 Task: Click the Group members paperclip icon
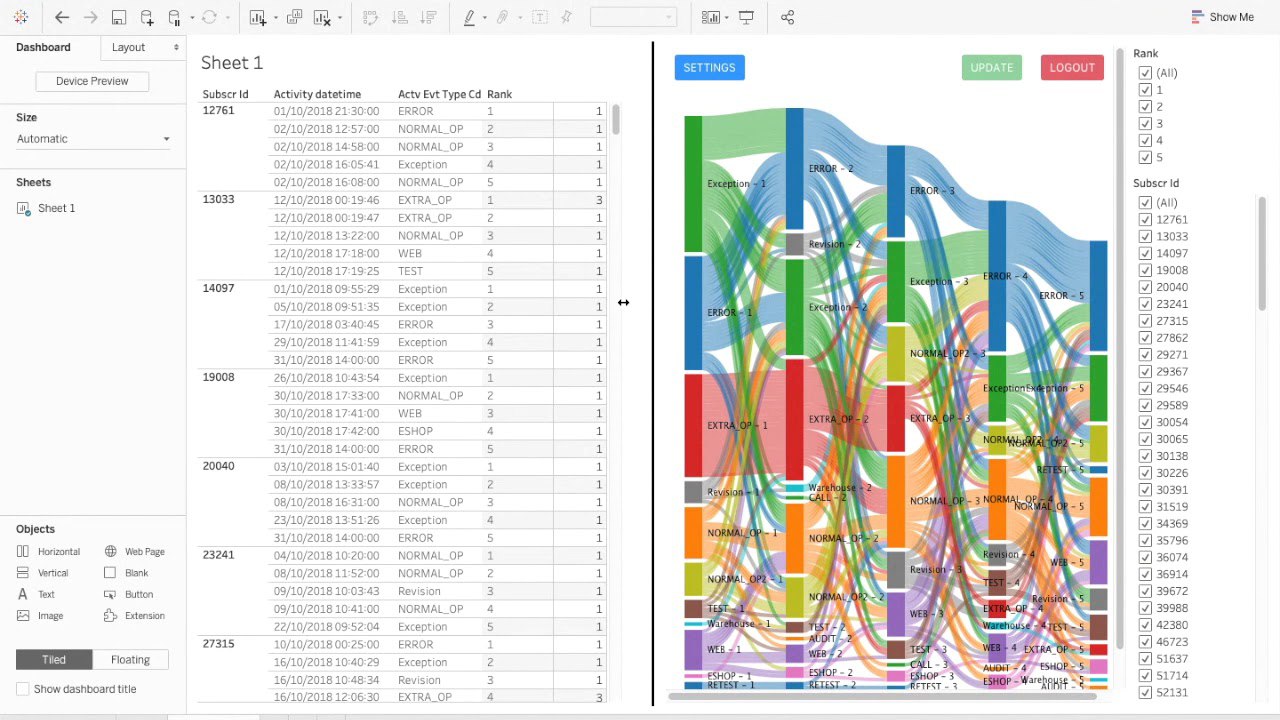click(503, 17)
